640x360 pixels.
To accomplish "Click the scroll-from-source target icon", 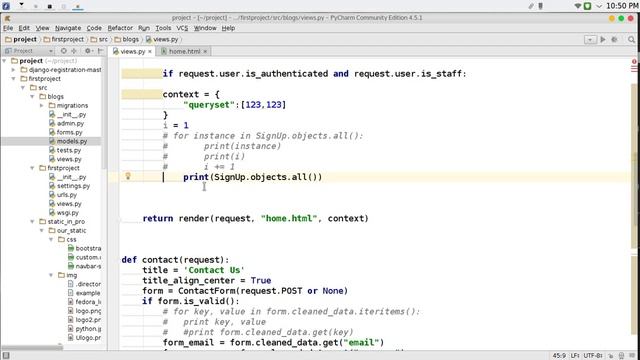I will [64, 51].
